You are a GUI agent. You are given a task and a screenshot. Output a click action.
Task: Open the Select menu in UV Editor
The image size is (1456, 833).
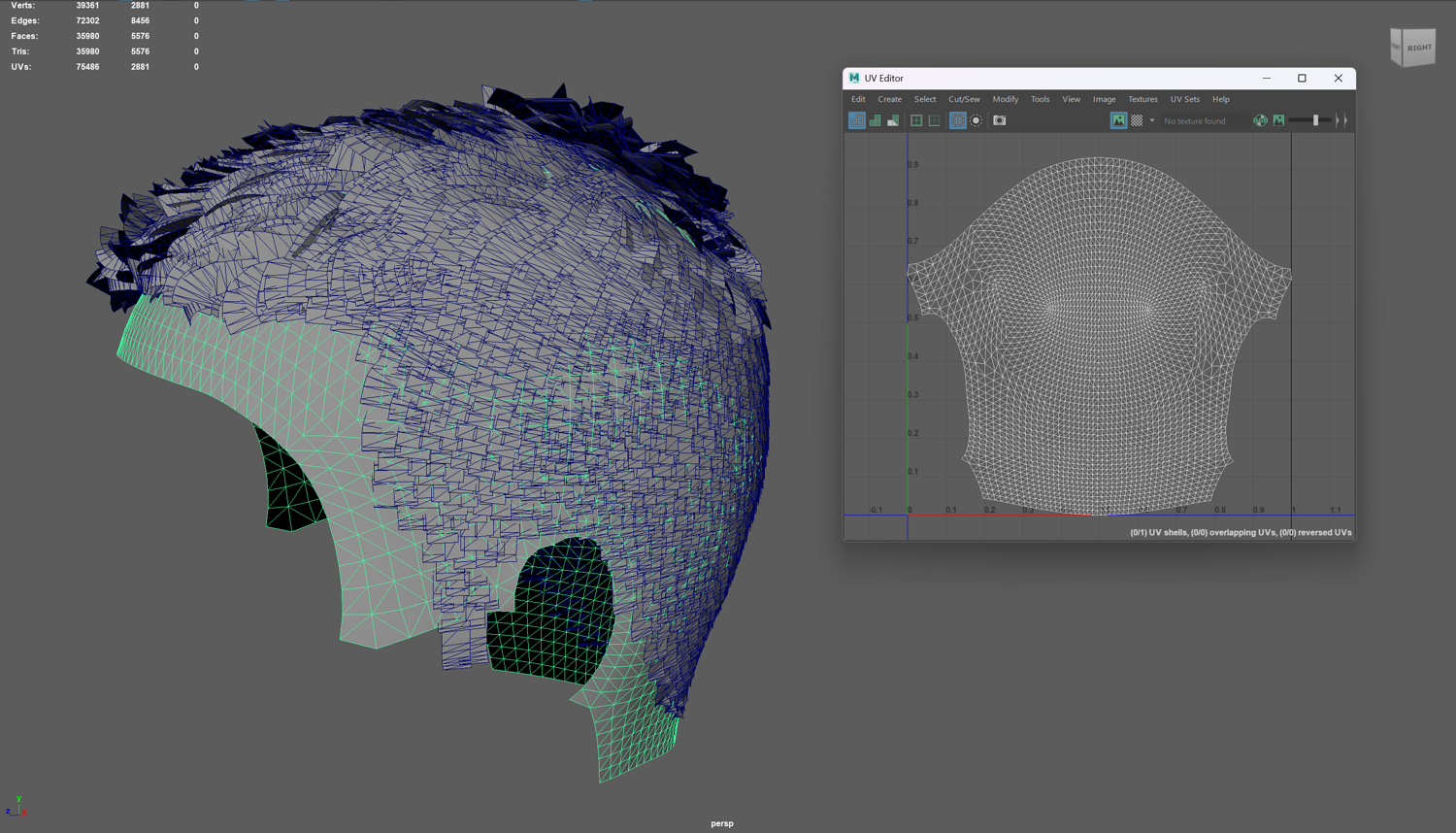point(925,99)
